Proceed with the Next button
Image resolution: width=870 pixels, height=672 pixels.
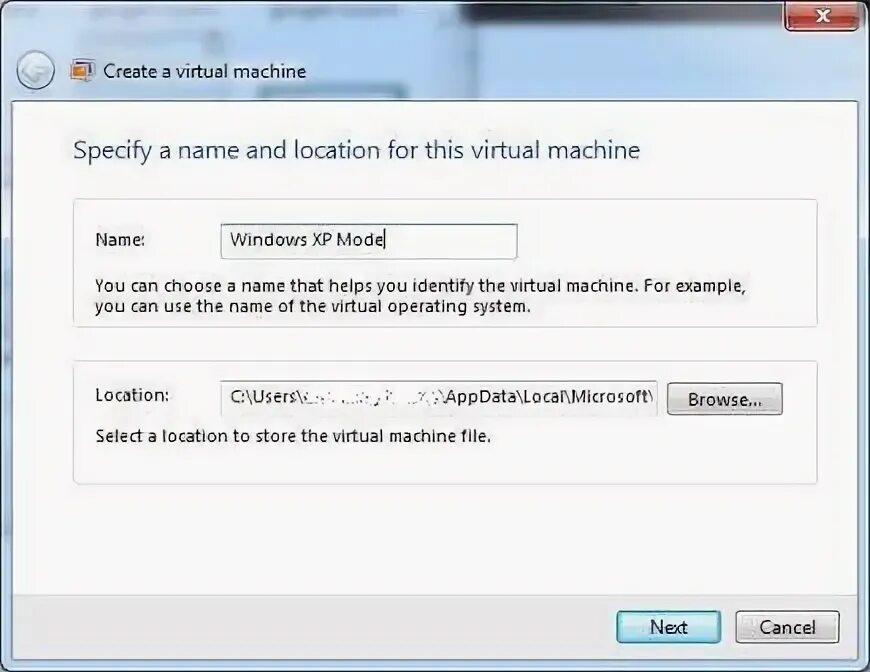point(669,627)
